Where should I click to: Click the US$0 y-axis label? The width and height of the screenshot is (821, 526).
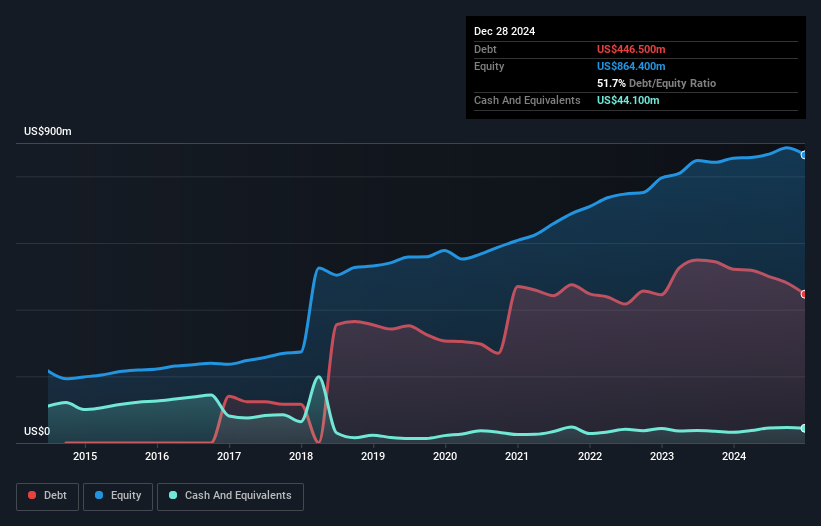coord(37,431)
